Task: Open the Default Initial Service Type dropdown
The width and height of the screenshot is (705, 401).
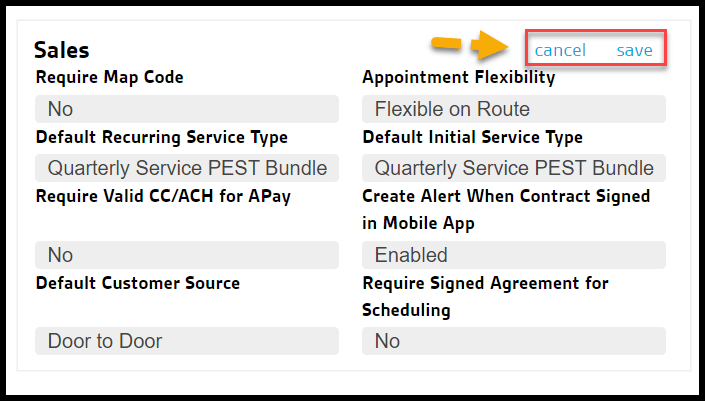Action: [x=514, y=168]
